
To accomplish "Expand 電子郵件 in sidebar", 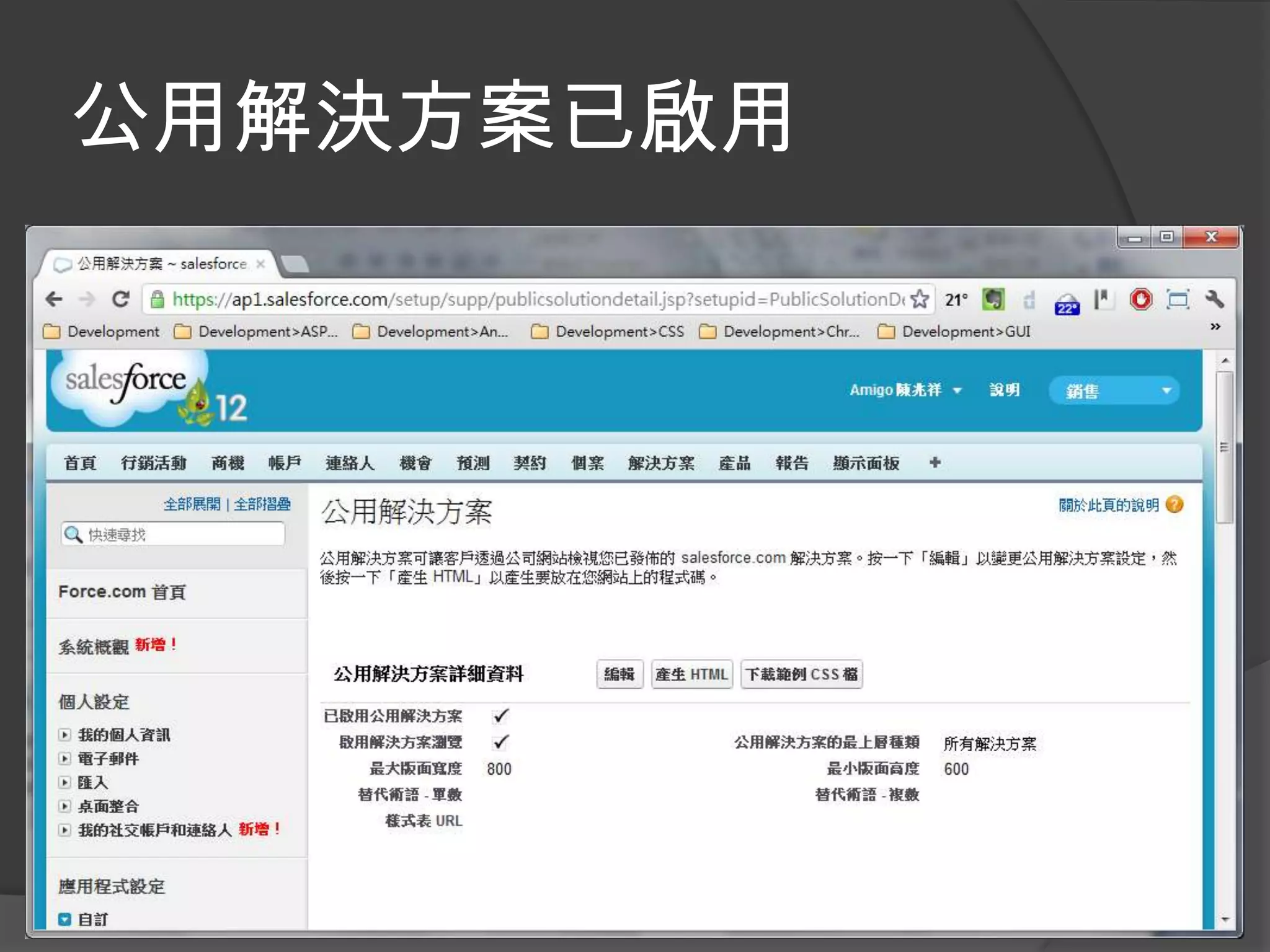I will tap(64, 759).
